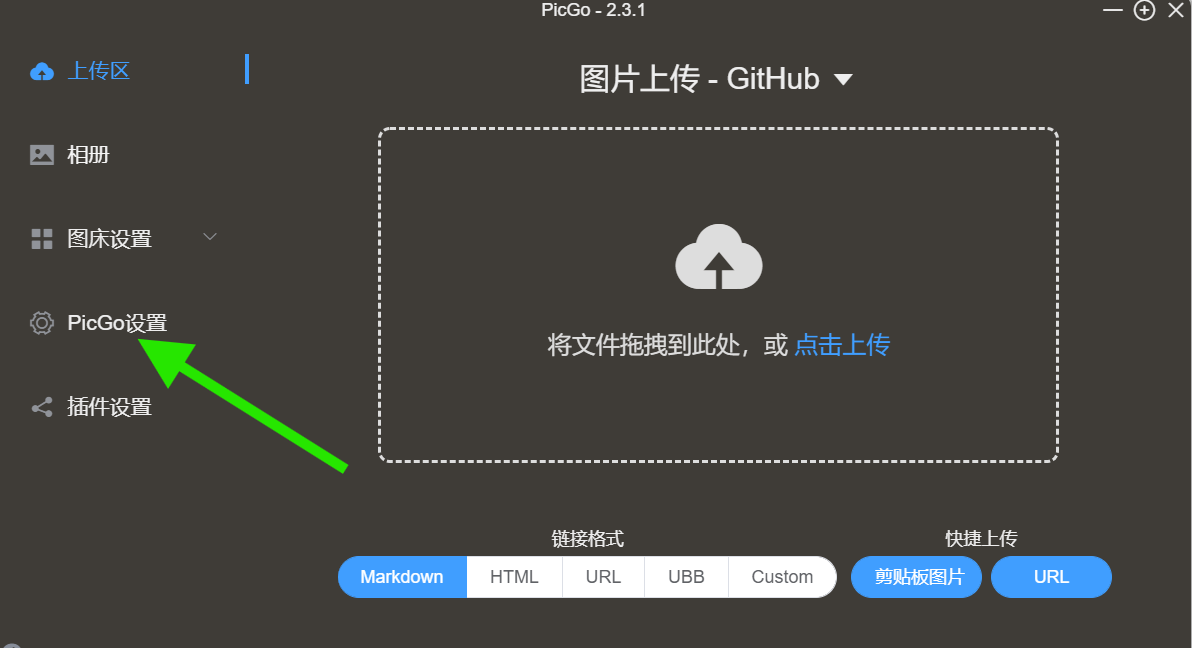The width and height of the screenshot is (1192, 648).
Task: Click the album picture icon
Action: coord(42,155)
